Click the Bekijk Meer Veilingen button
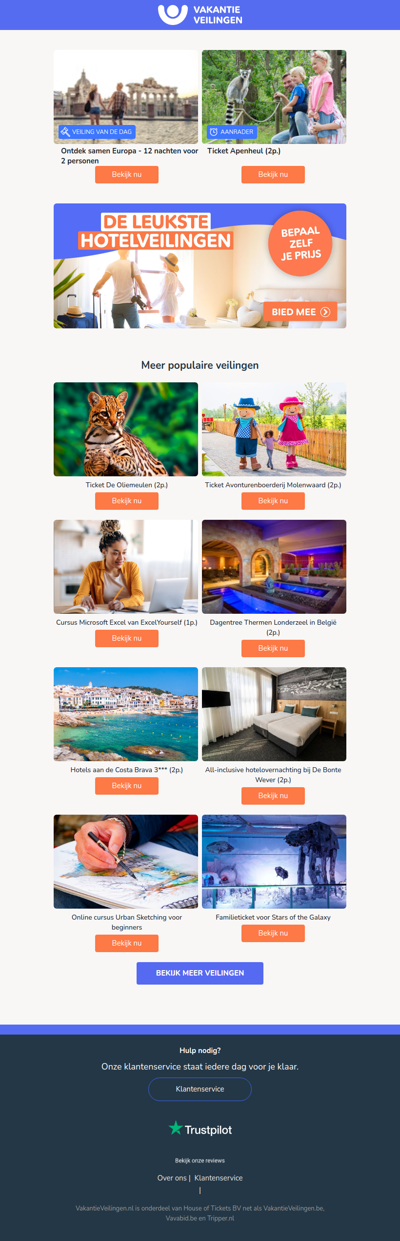This screenshot has width=400, height=1241. 200,973
